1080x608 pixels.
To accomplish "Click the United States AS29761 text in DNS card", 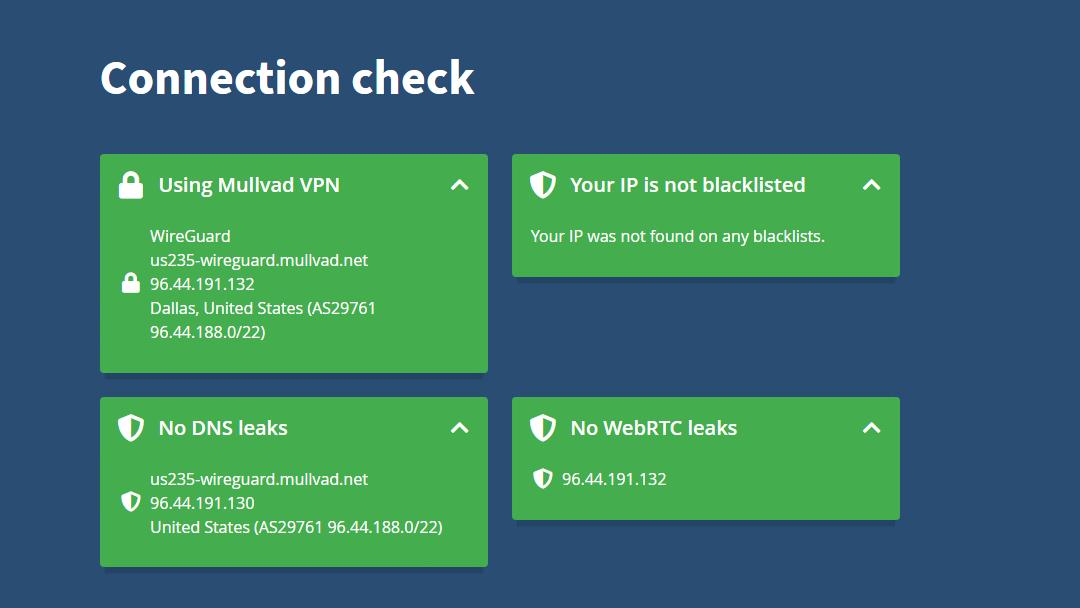I will tap(296, 527).
